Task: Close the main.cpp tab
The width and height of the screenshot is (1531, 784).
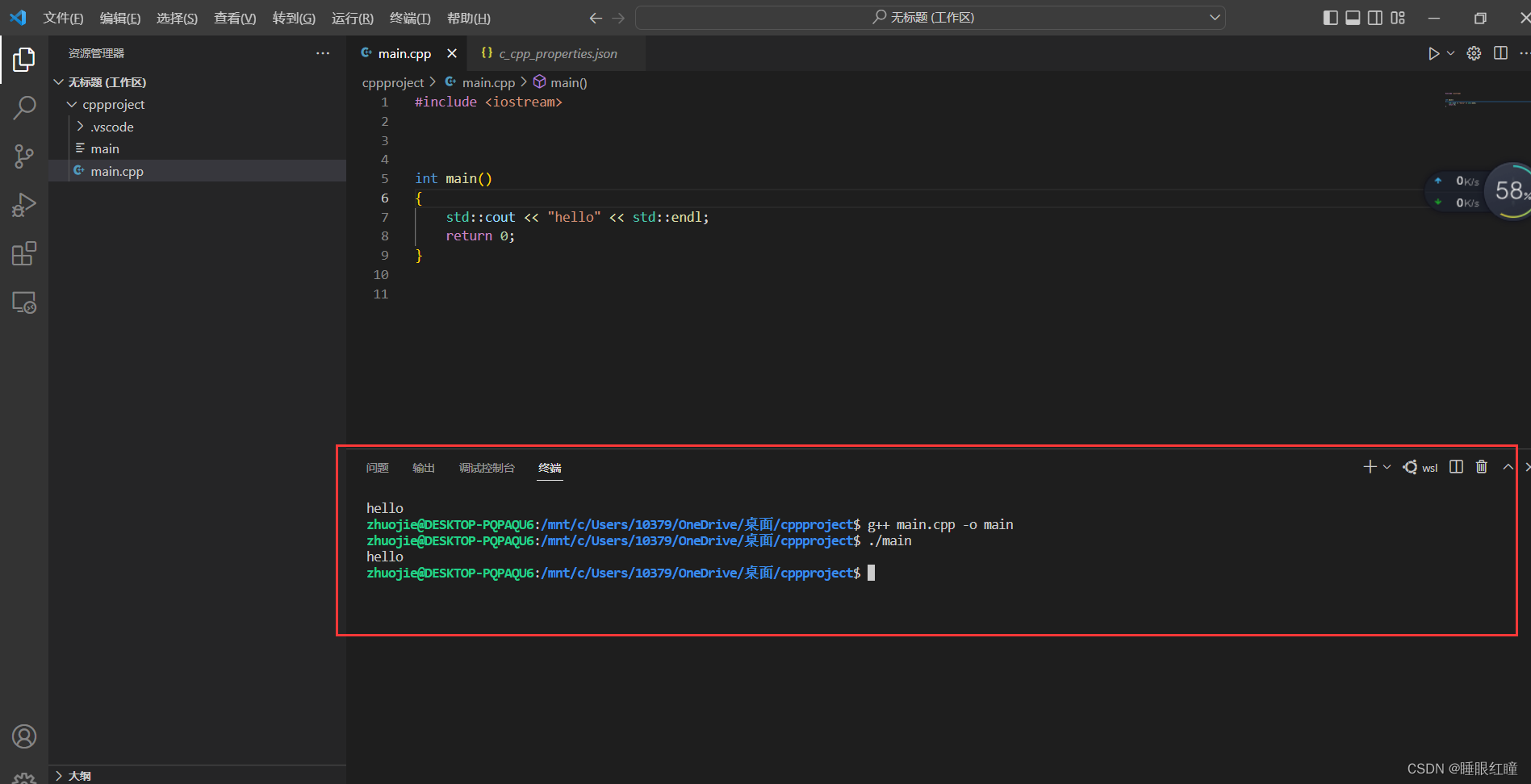Action: coord(452,53)
